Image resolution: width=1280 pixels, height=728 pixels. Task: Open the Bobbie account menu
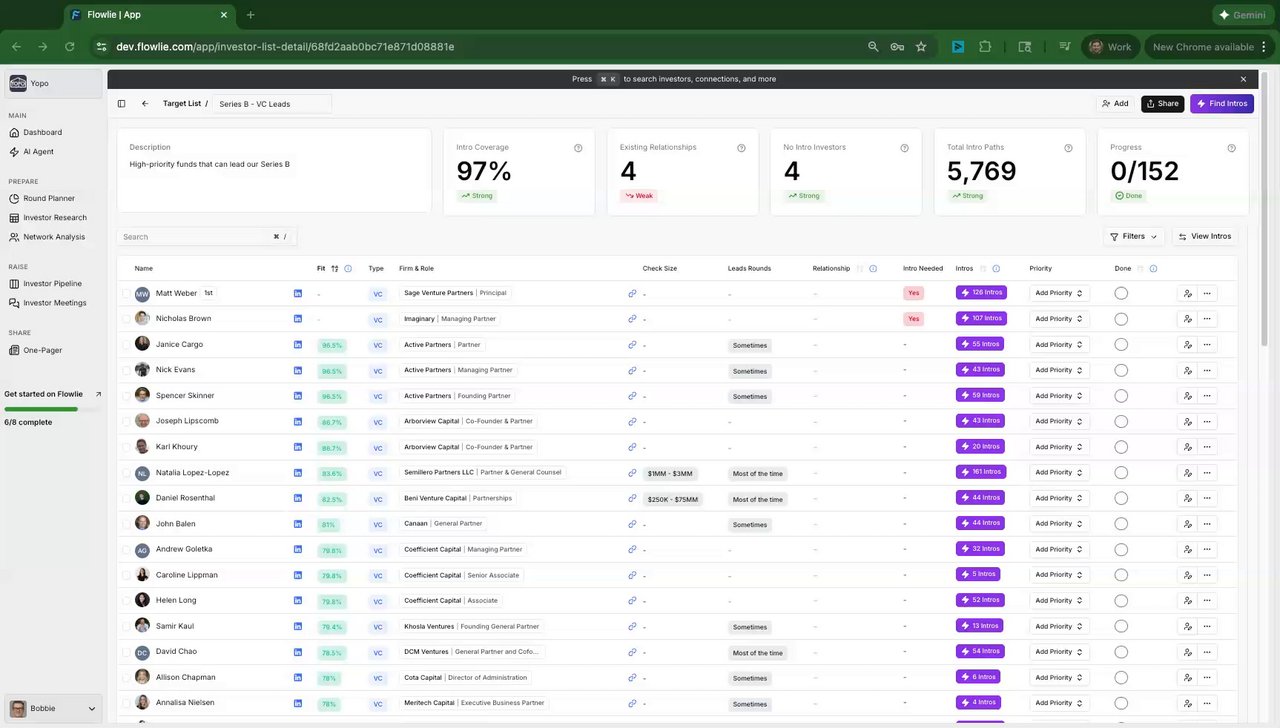[53, 709]
